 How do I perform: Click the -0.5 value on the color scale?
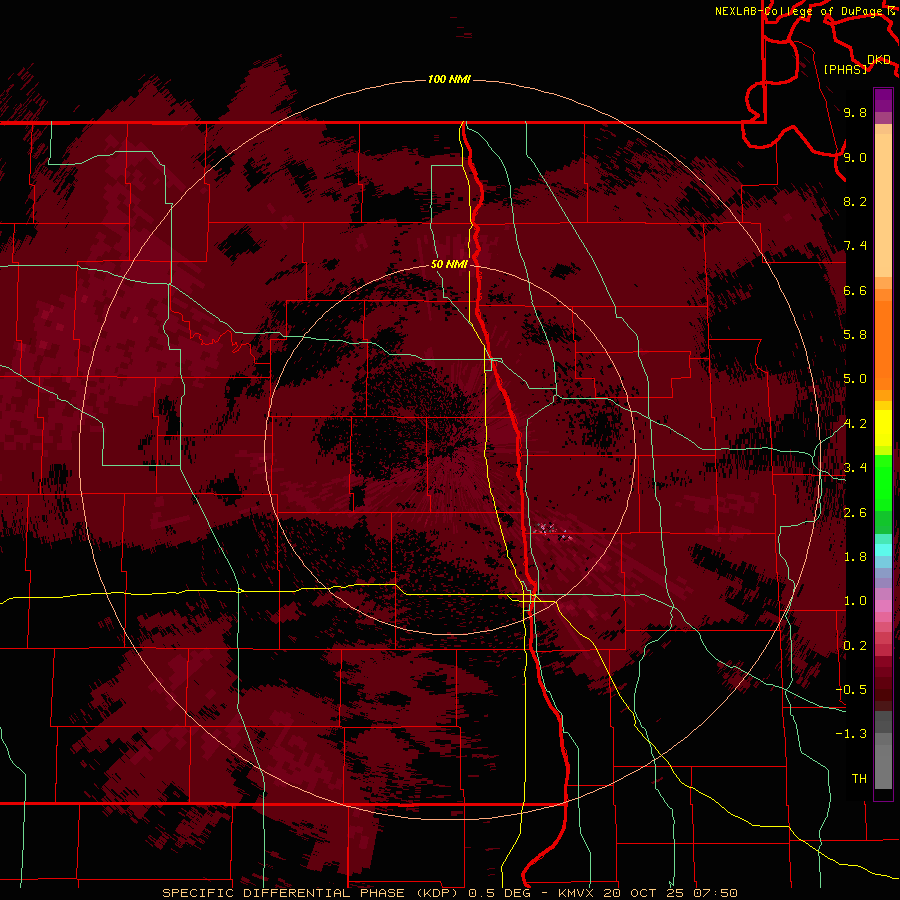pos(851,690)
